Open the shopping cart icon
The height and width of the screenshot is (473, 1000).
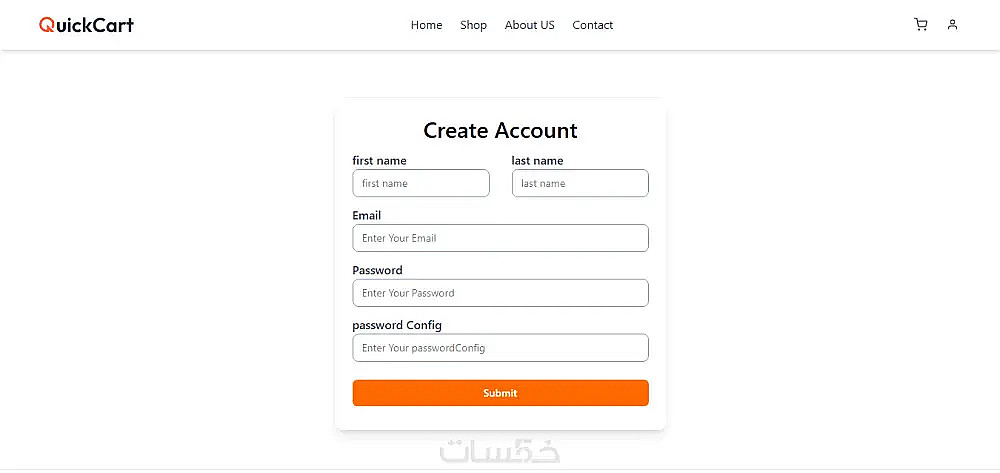(921, 25)
